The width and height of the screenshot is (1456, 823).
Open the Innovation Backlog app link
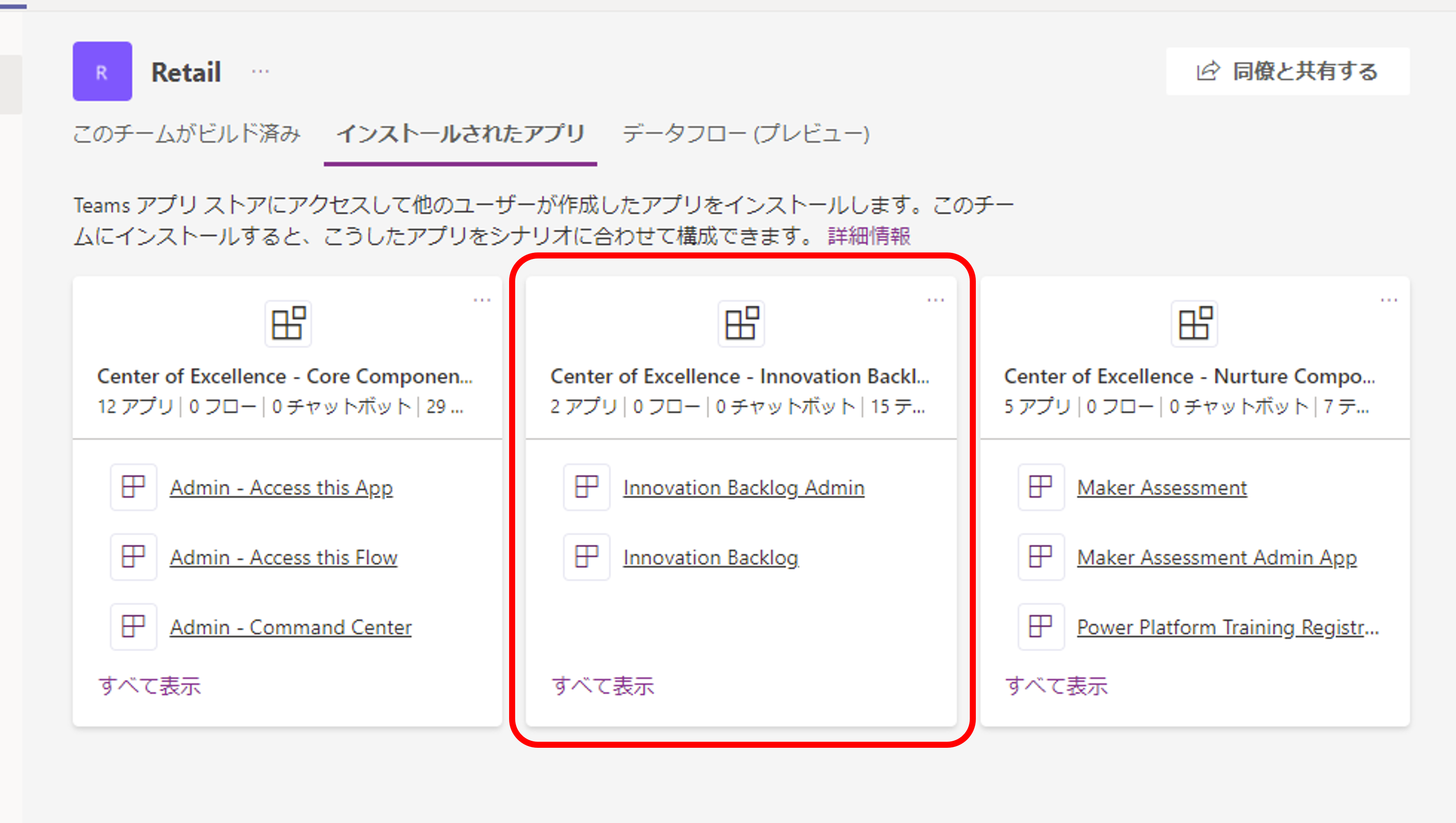click(711, 558)
